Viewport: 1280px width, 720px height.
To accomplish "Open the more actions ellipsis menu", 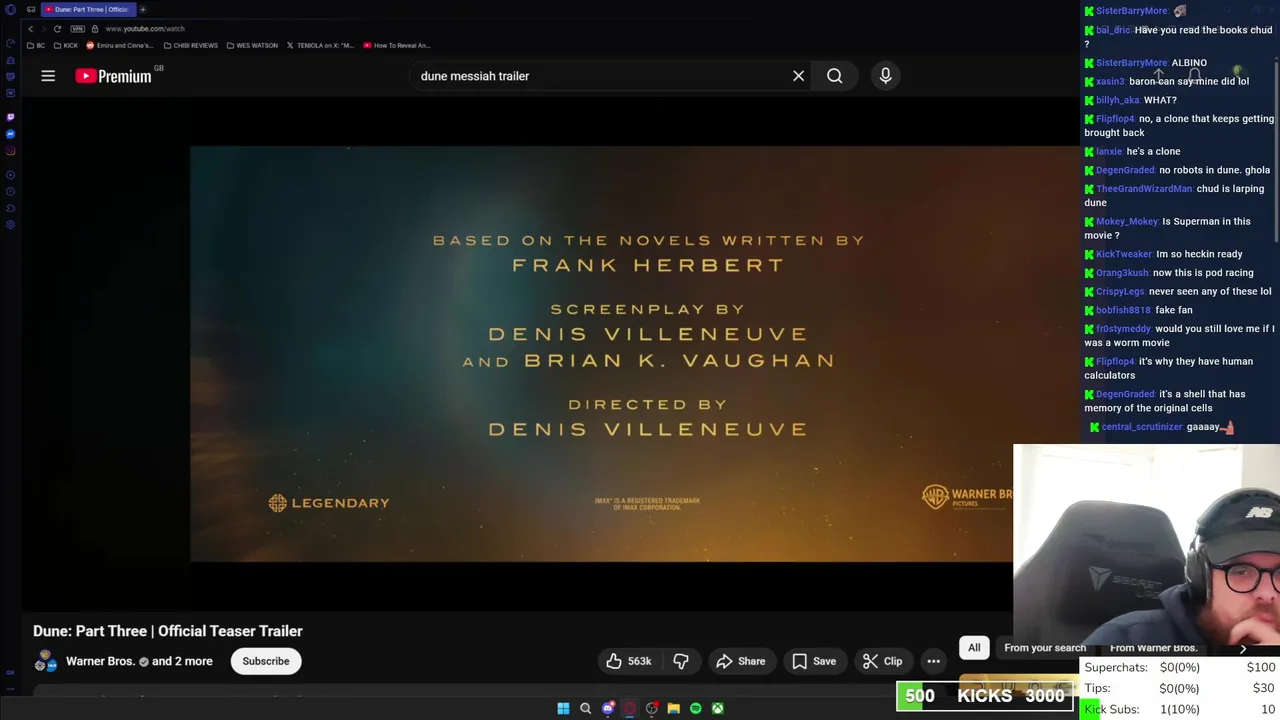I will 933,661.
